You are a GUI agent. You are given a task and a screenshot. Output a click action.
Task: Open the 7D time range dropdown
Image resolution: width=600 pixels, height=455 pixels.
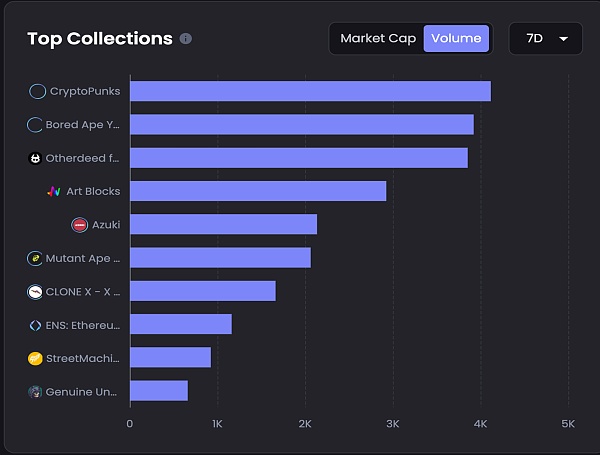546,39
